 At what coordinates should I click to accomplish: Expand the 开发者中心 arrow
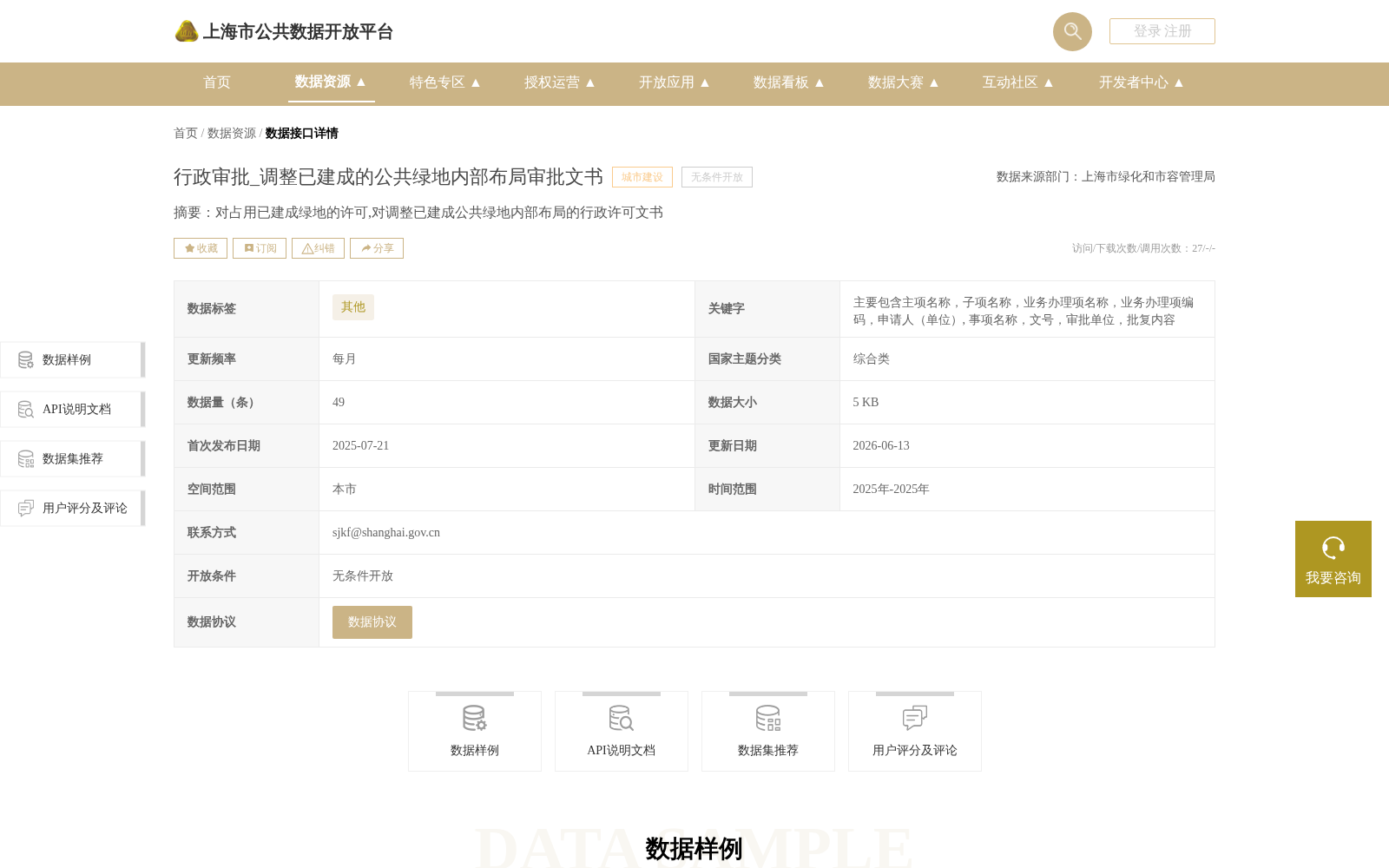pos(1179,82)
